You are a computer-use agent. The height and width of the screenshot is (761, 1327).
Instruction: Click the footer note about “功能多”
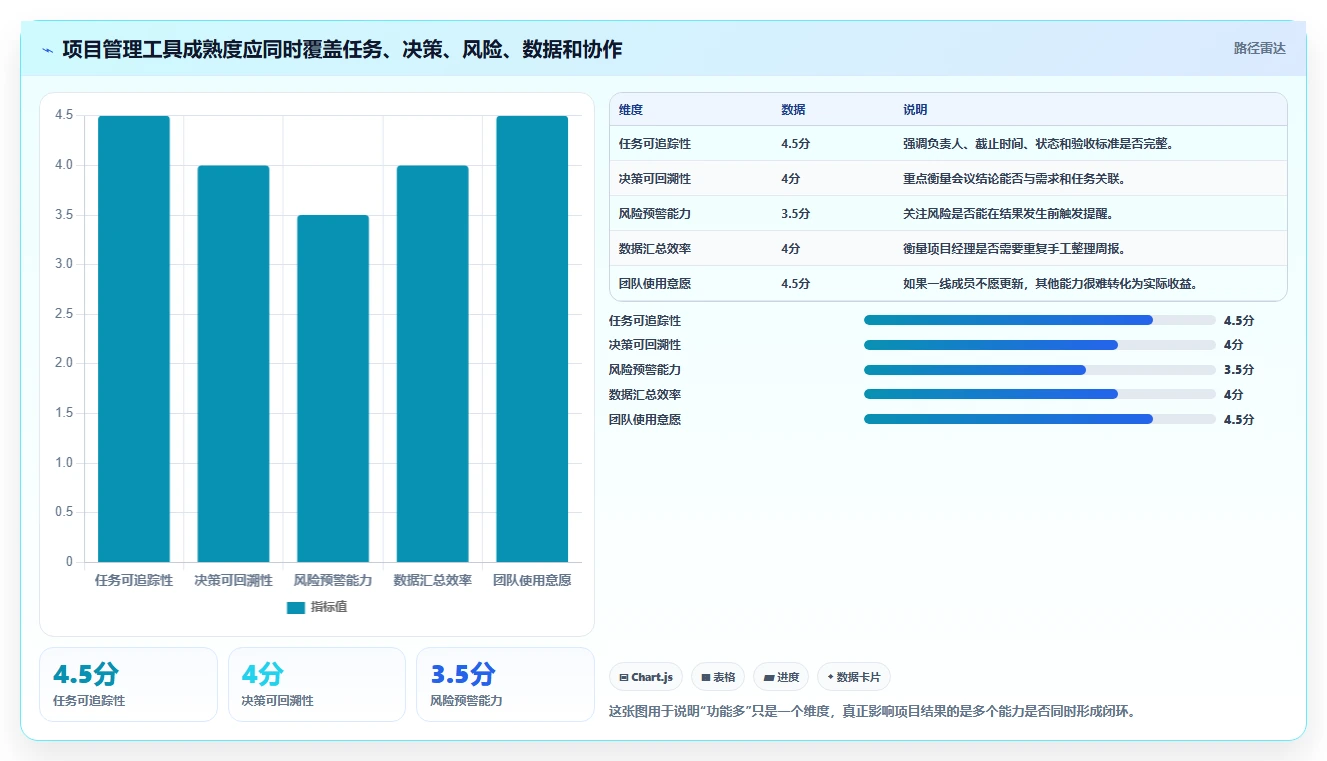pyautogui.click(x=873, y=712)
